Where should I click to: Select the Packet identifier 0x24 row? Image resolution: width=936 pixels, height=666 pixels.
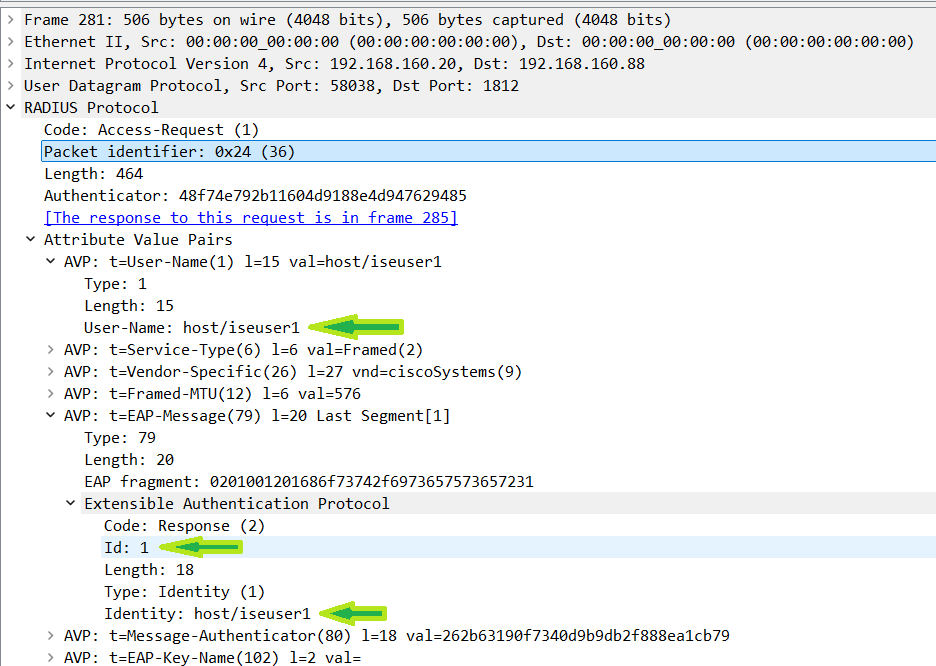[488, 152]
